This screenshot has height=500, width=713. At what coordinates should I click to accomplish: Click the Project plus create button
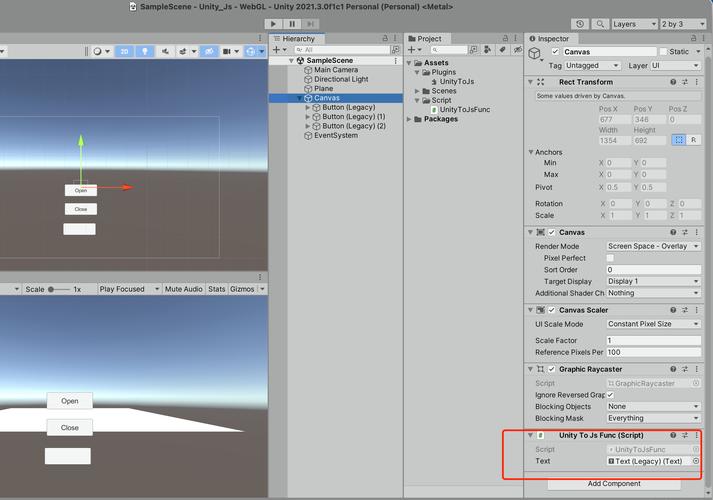(x=414, y=50)
